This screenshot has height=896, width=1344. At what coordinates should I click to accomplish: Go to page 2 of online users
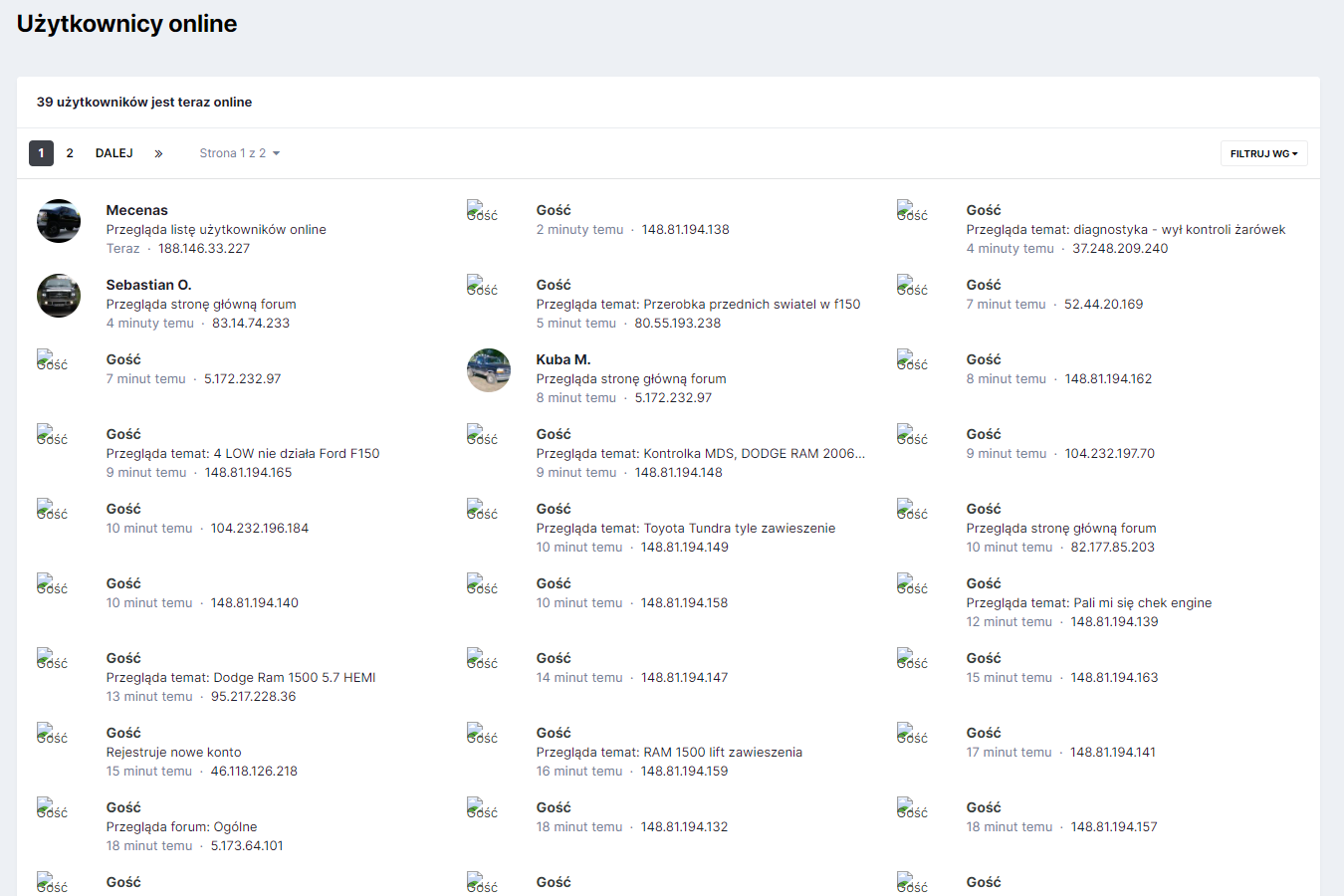pyautogui.click(x=70, y=153)
